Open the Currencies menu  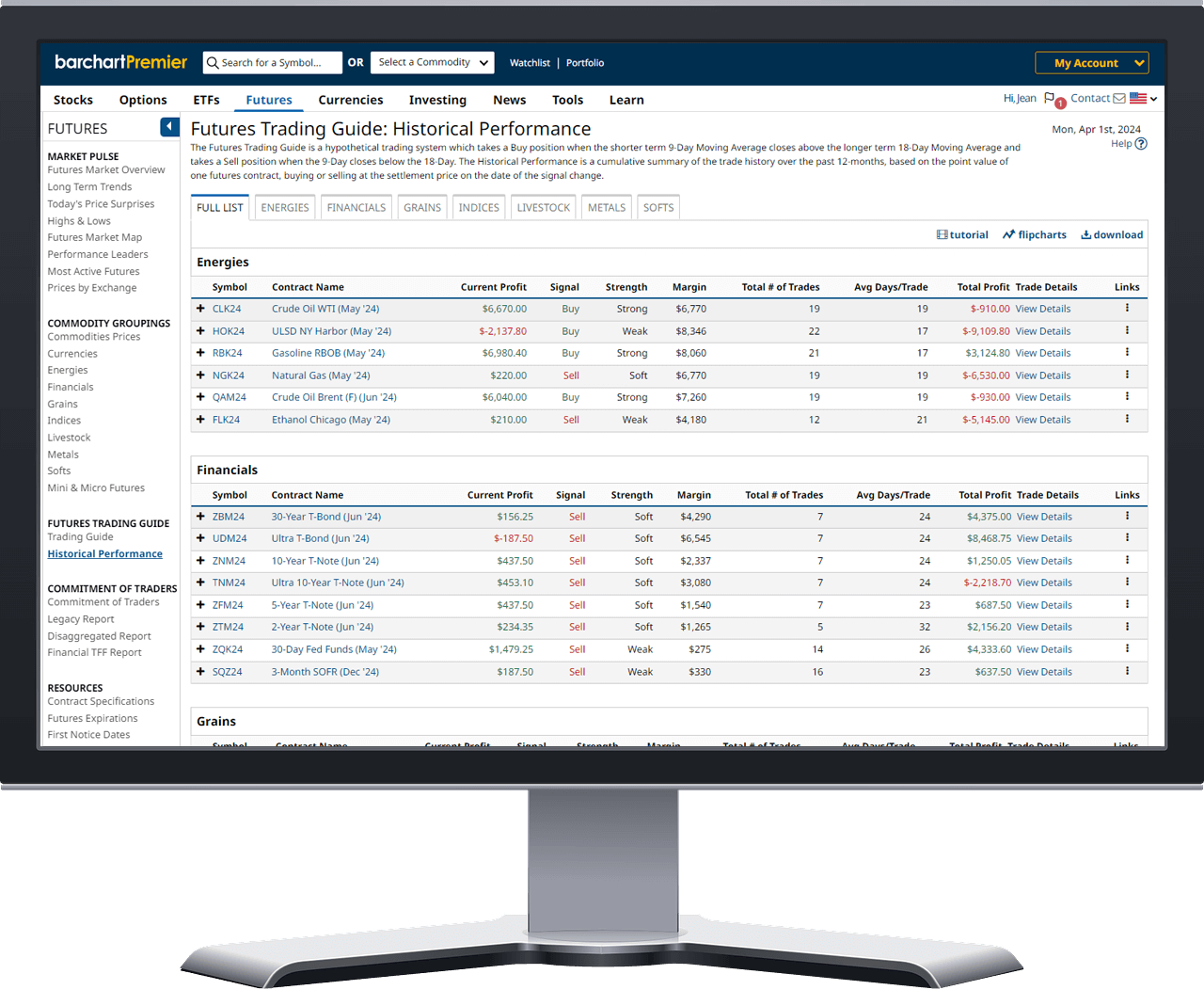[x=351, y=100]
